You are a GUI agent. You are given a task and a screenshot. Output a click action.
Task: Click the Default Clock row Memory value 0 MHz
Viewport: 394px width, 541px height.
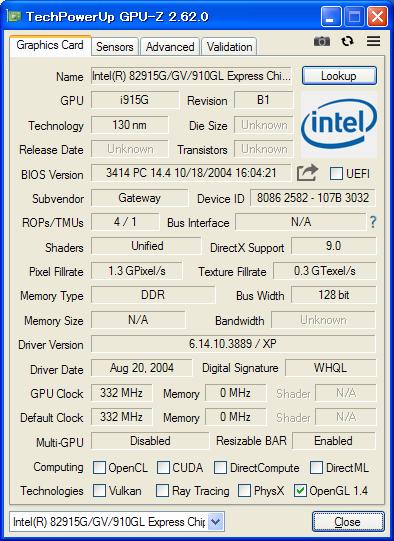tap(236, 417)
